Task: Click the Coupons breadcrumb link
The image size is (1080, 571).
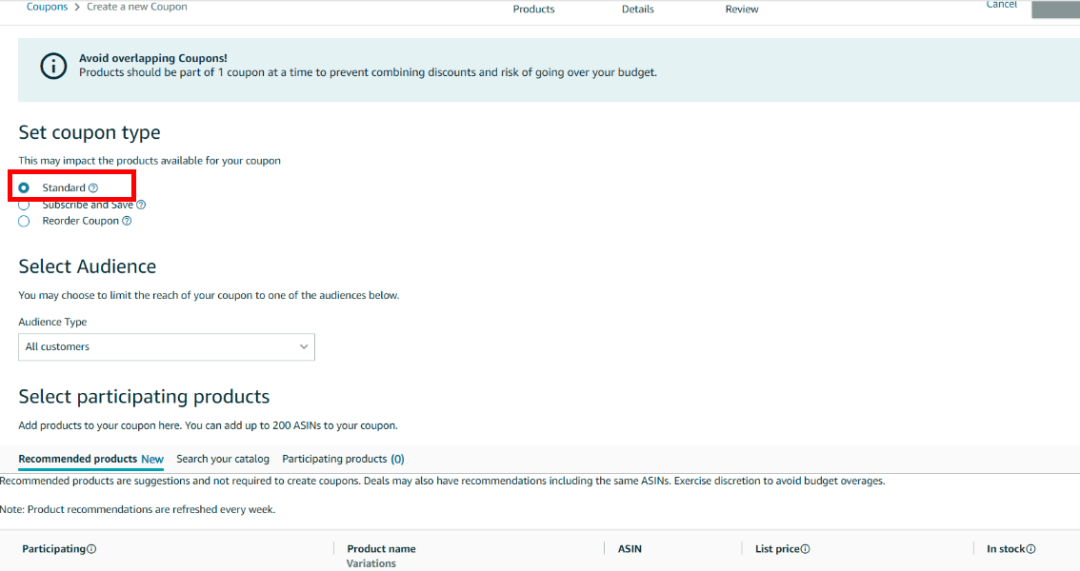Action: click(x=47, y=7)
